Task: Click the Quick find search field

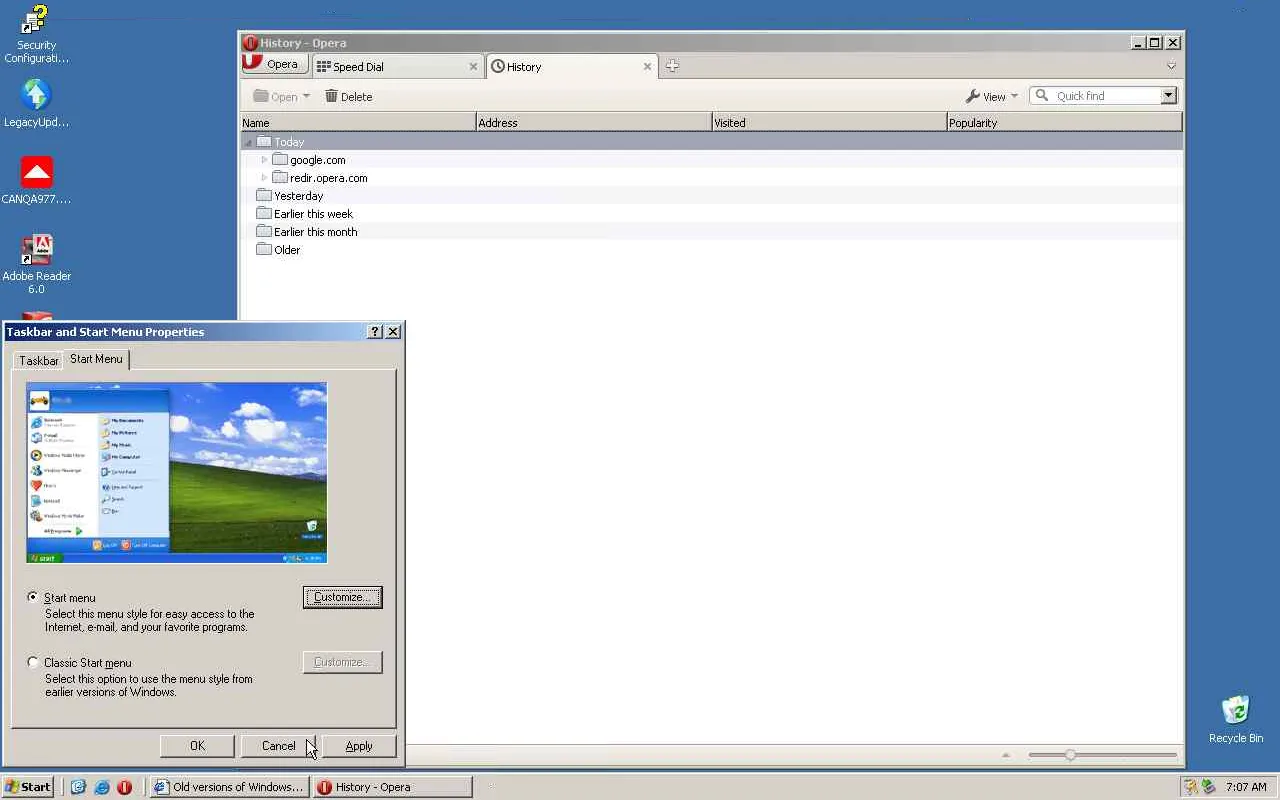Action: tap(1096, 96)
